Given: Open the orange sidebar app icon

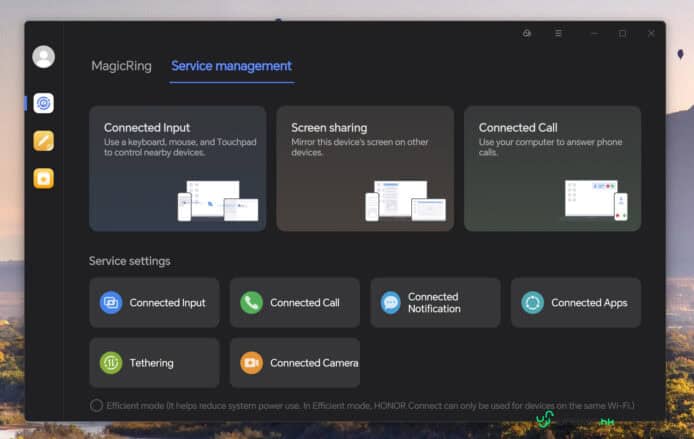Looking at the screenshot, I should coord(43,178).
